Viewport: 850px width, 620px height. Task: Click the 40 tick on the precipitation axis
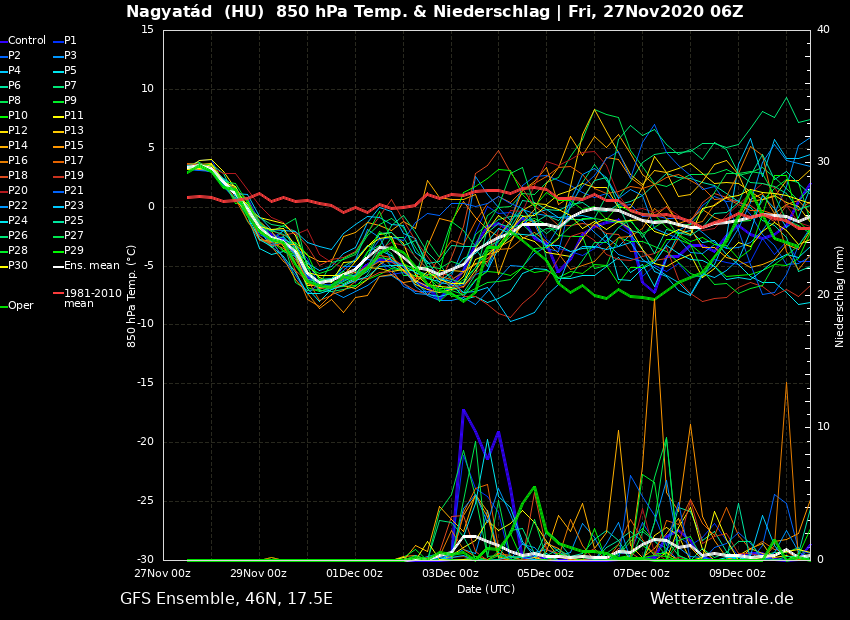823,30
